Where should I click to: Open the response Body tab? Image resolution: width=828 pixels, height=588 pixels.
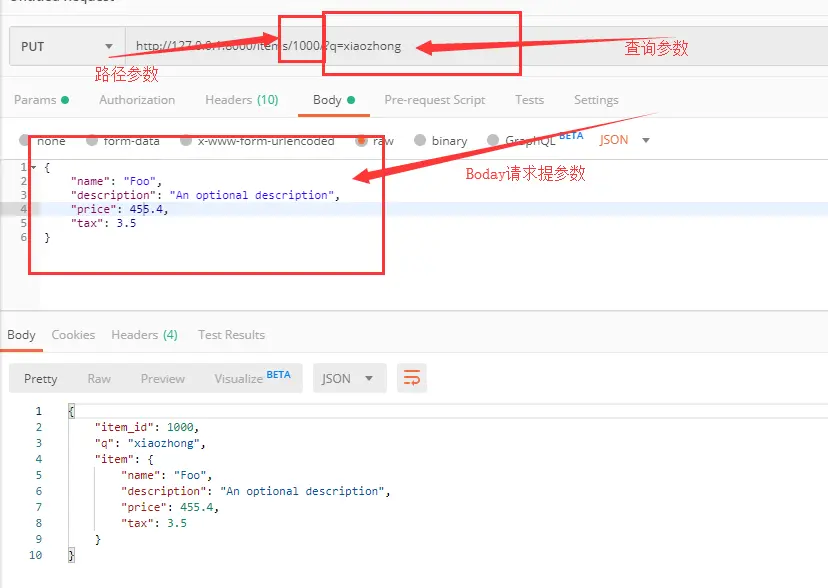(x=21, y=335)
